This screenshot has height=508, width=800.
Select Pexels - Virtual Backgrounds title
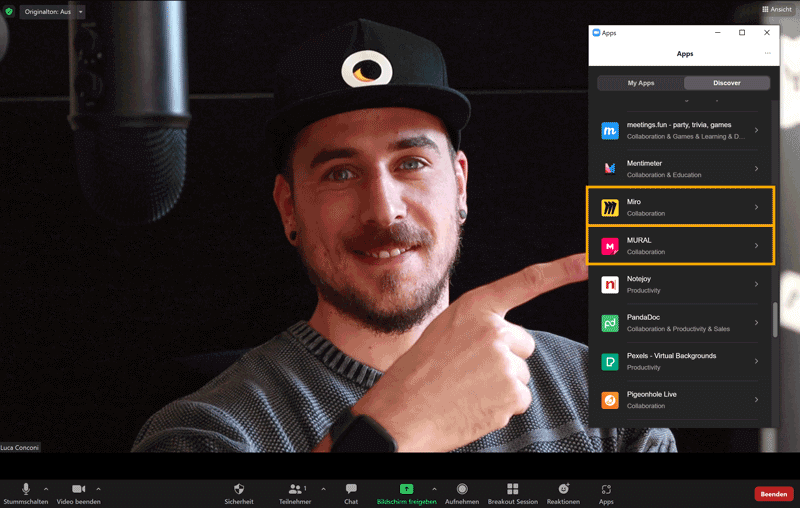click(x=671, y=356)
